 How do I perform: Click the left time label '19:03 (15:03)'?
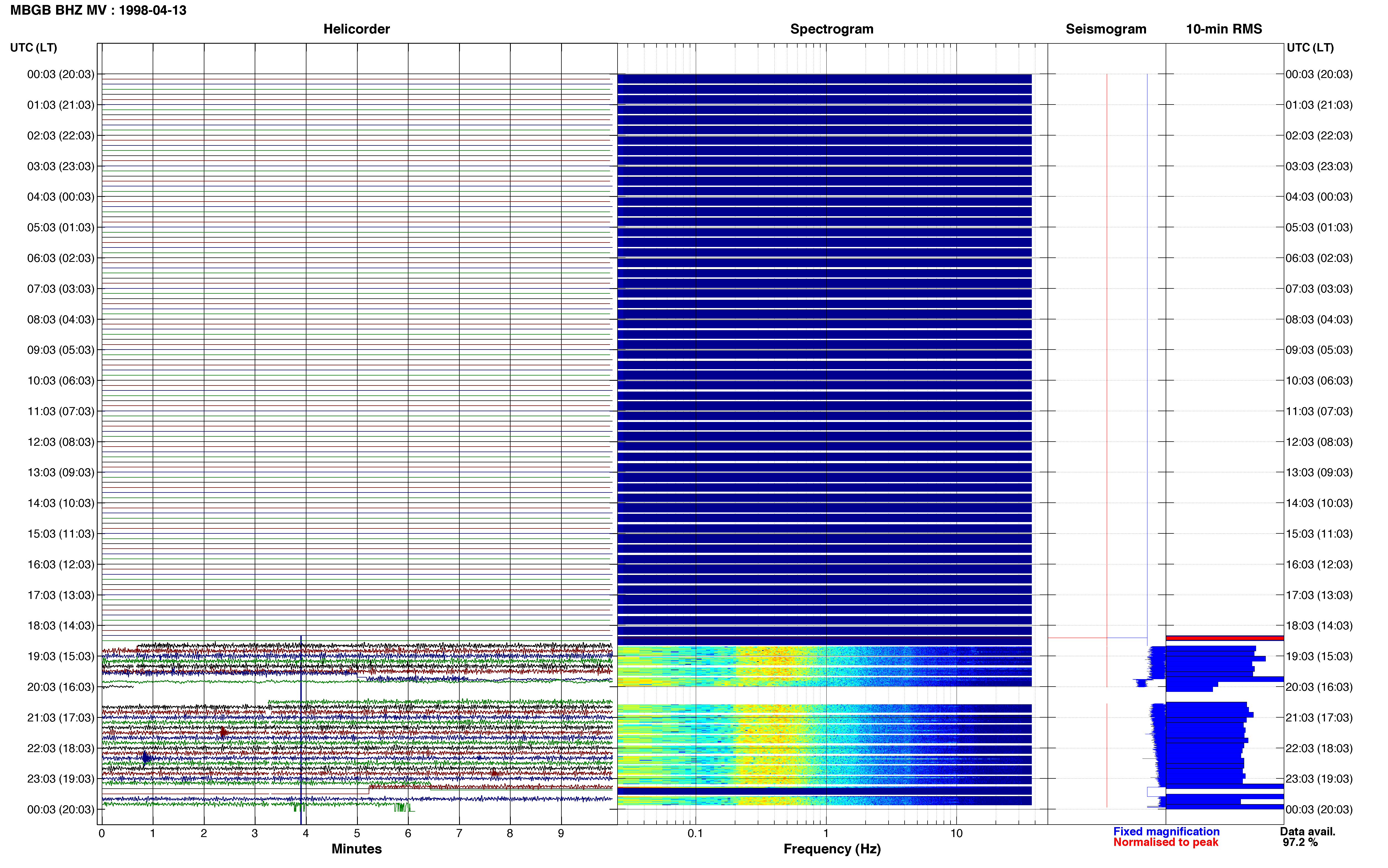click(61, 656)
